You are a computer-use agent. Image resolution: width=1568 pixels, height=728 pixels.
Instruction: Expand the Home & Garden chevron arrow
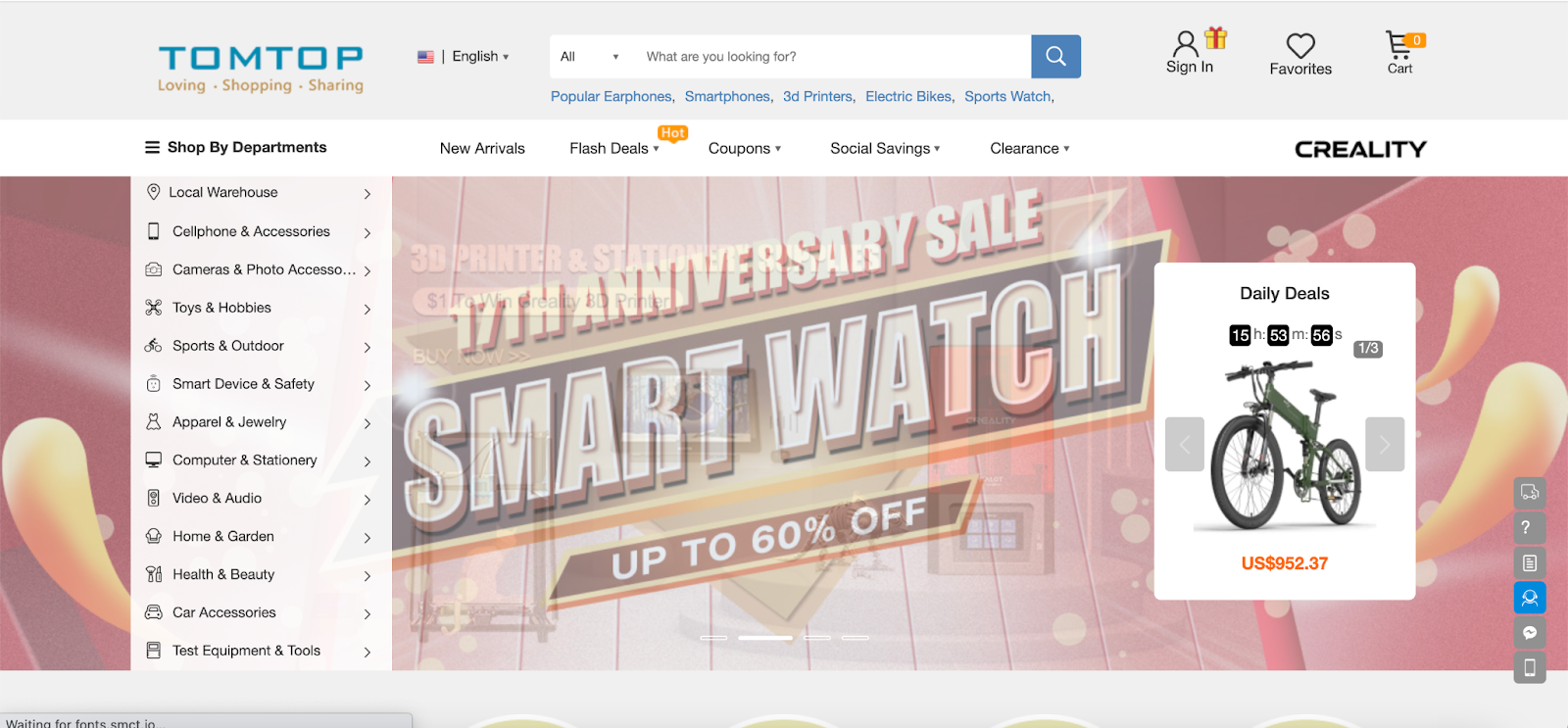[x=367, y=538]
